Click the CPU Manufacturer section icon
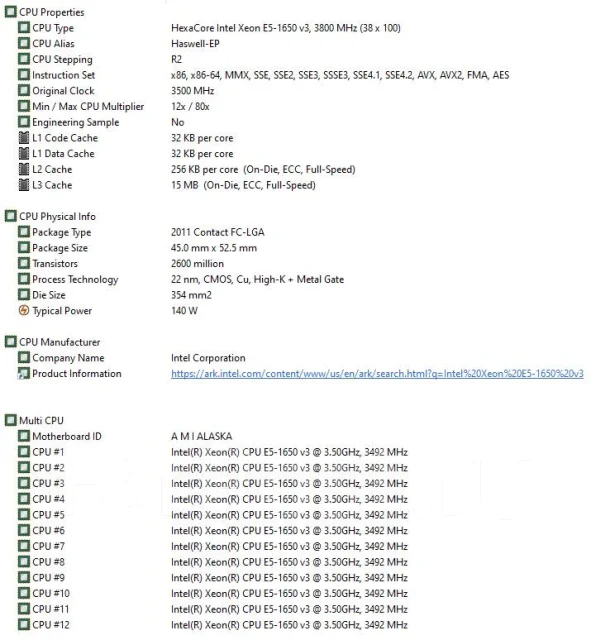This screenshot has height=640, width=591. 11,342
